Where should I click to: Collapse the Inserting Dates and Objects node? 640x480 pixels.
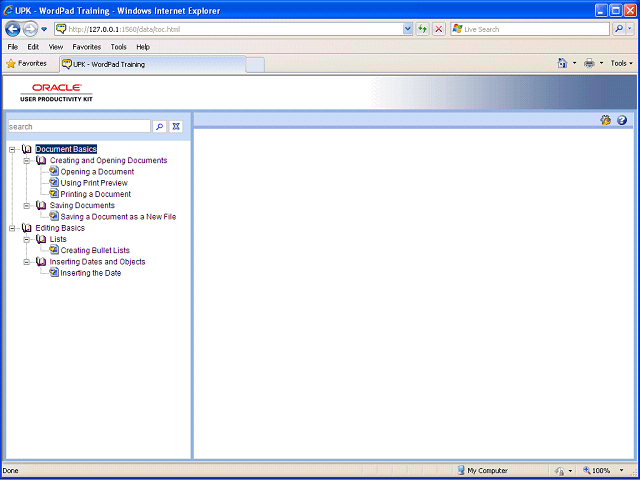pyautogui.click(x=27, y=262)
